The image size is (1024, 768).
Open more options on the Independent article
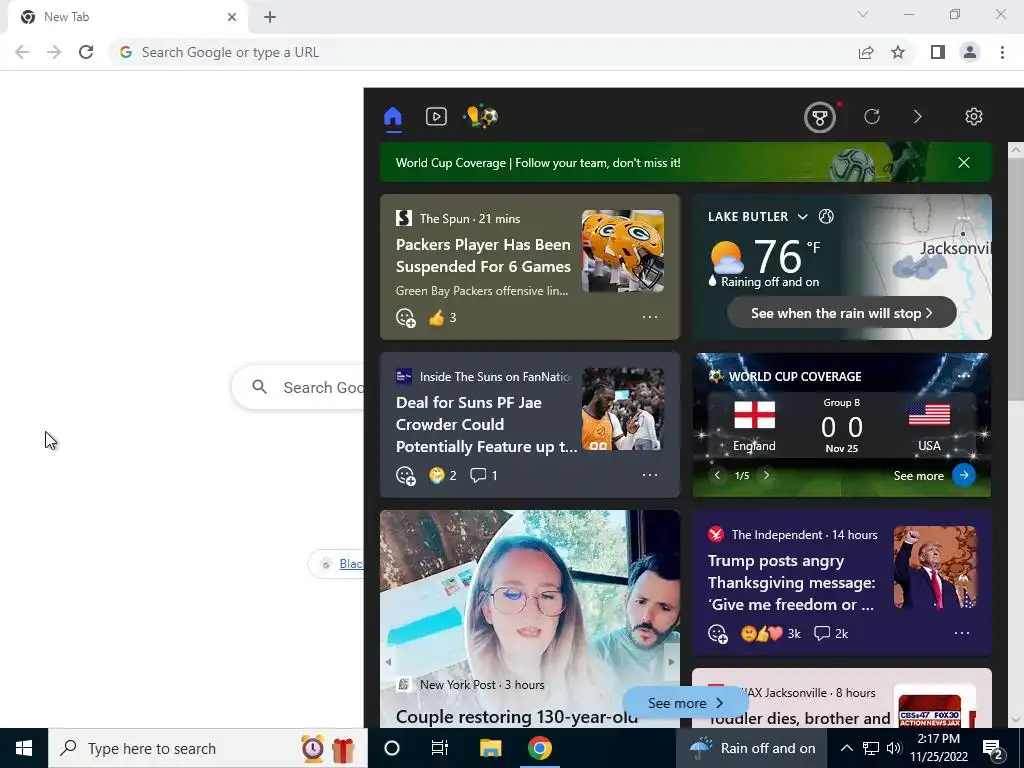coord(962,633)
